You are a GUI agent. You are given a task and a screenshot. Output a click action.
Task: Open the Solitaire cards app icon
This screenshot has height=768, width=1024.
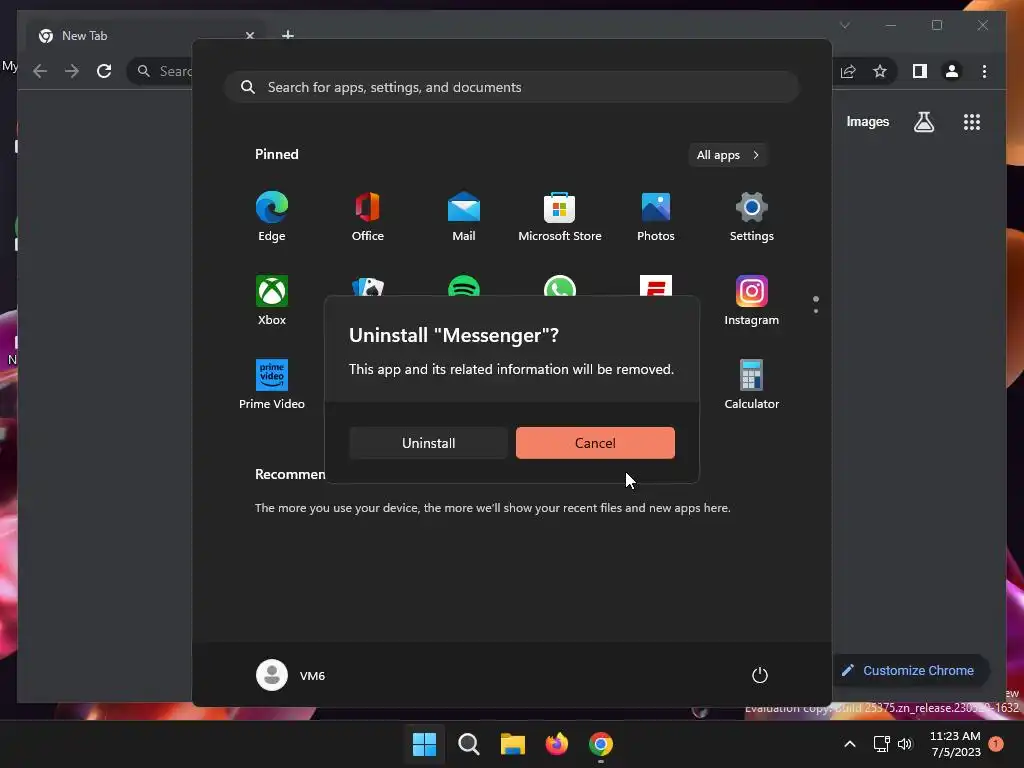click(x=368, y=286)
